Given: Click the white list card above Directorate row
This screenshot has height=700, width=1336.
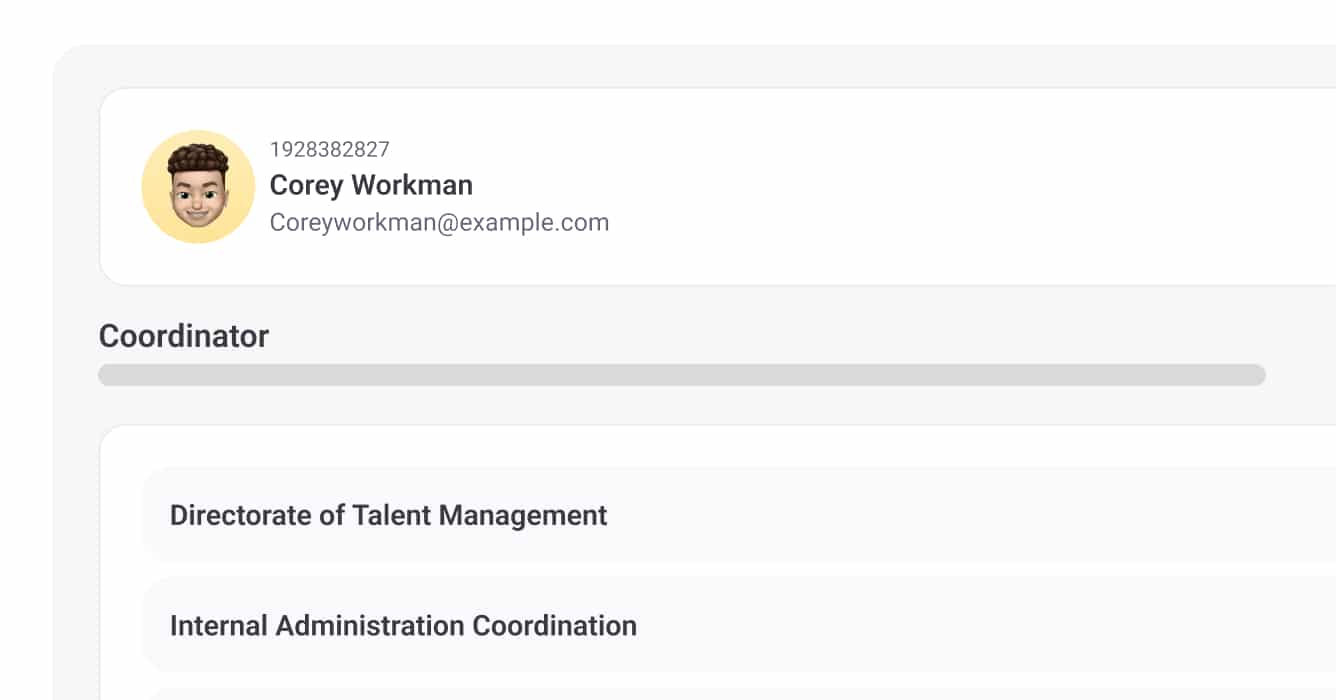Looking at the screenshot, I should click(x=700, y=445).
